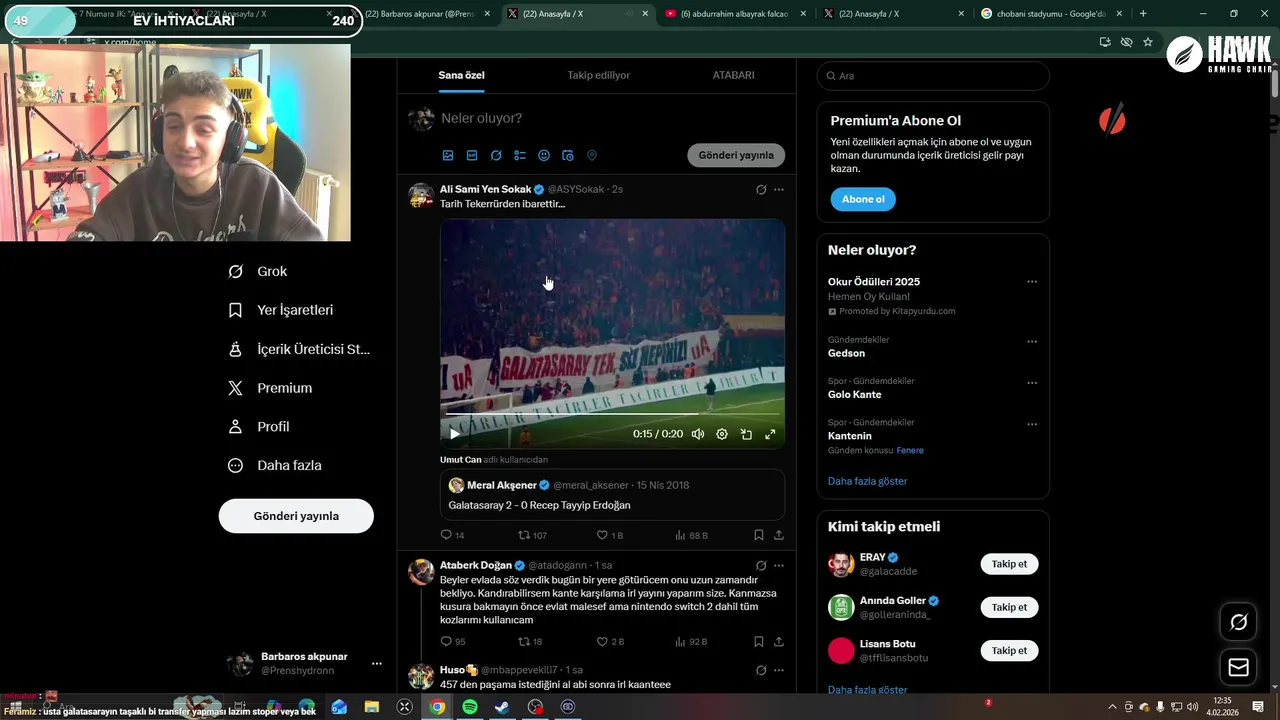Open Yer İşaretleri bookmarks in the sidebar
Image resolution: width=1280 pixels, height=720 pixels.
(281, 310)
